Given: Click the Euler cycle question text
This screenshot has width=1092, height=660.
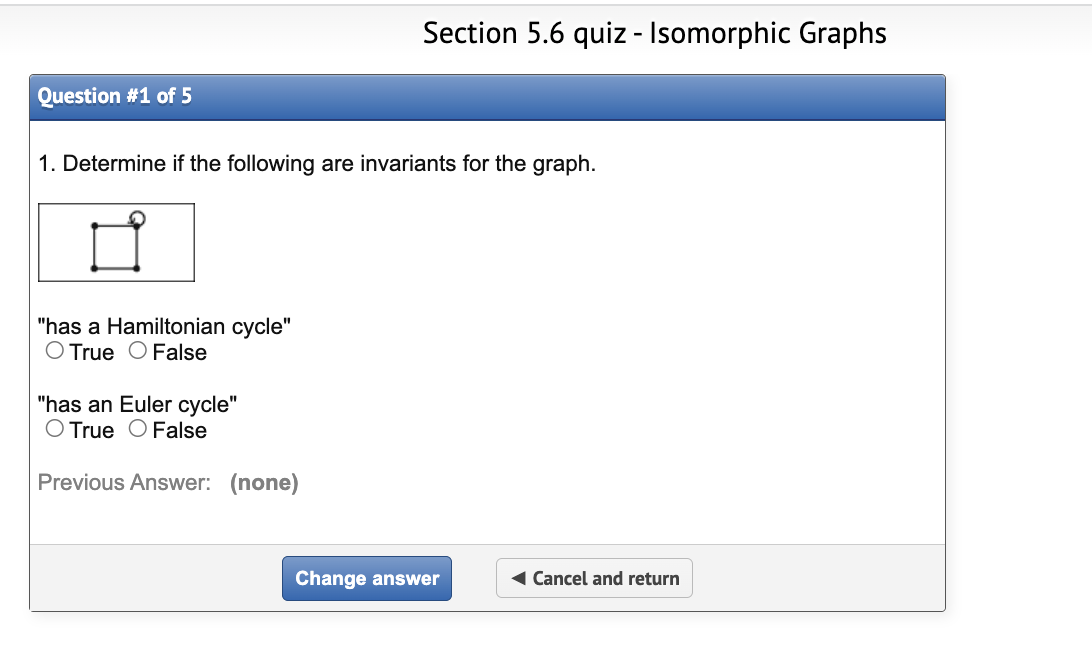Looking at the screenshot, I should [138, 404].
